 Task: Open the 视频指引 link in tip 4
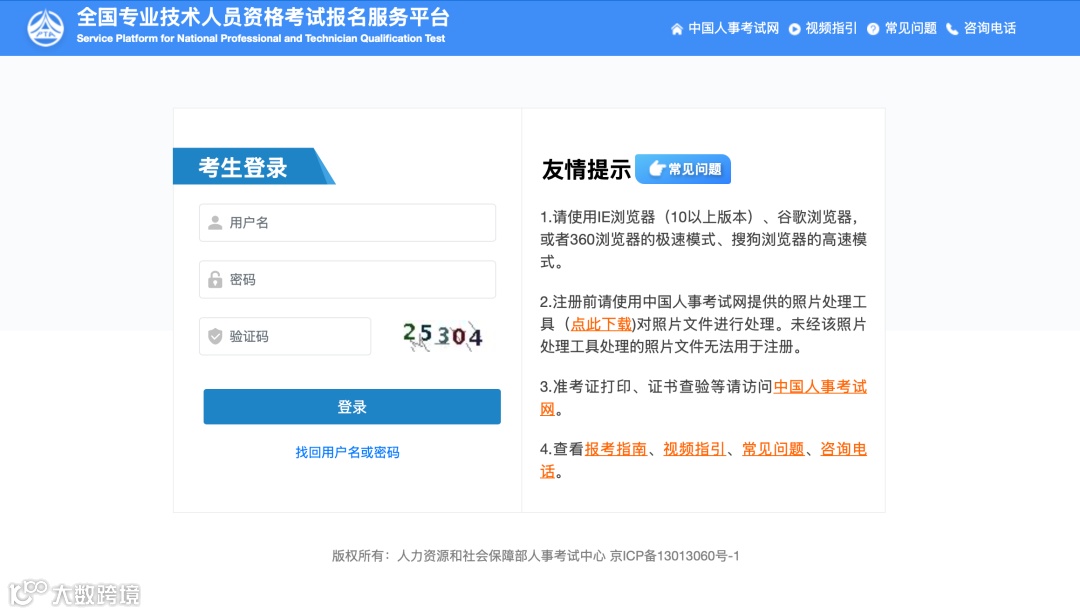pyautogui.click(x=694, y=449)
